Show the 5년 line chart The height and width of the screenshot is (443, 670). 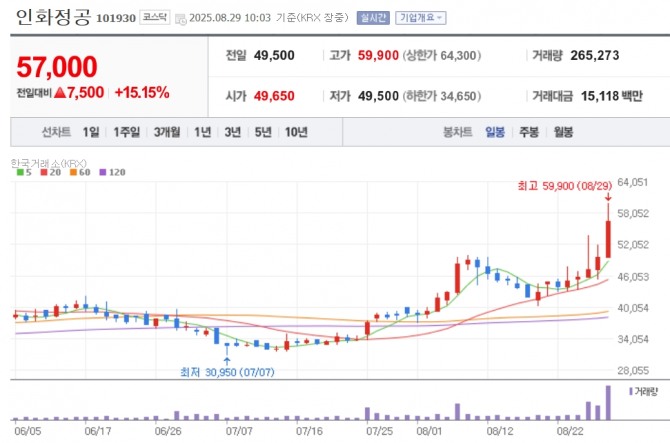[x=263, y=132]
